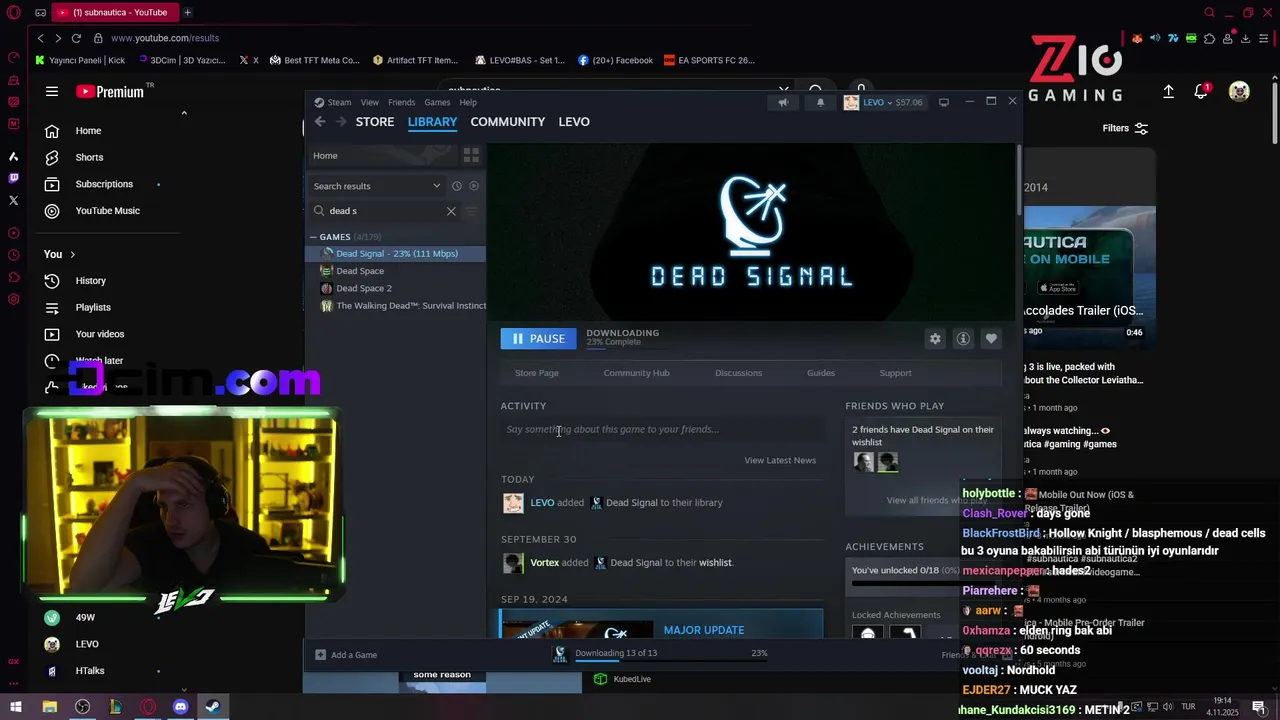Open Yayıncı Paneli Kick bookmark

[81, 60]
